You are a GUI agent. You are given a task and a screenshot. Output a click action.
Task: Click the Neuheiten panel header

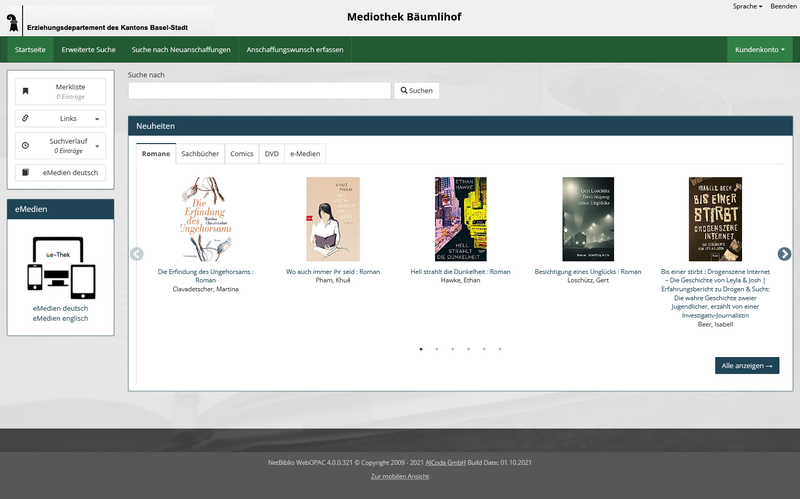pos(461,126)
